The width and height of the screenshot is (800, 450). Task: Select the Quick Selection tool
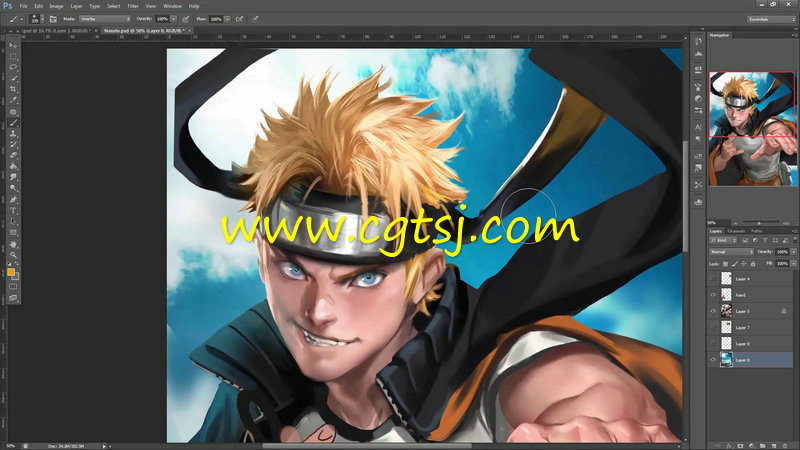13,78
